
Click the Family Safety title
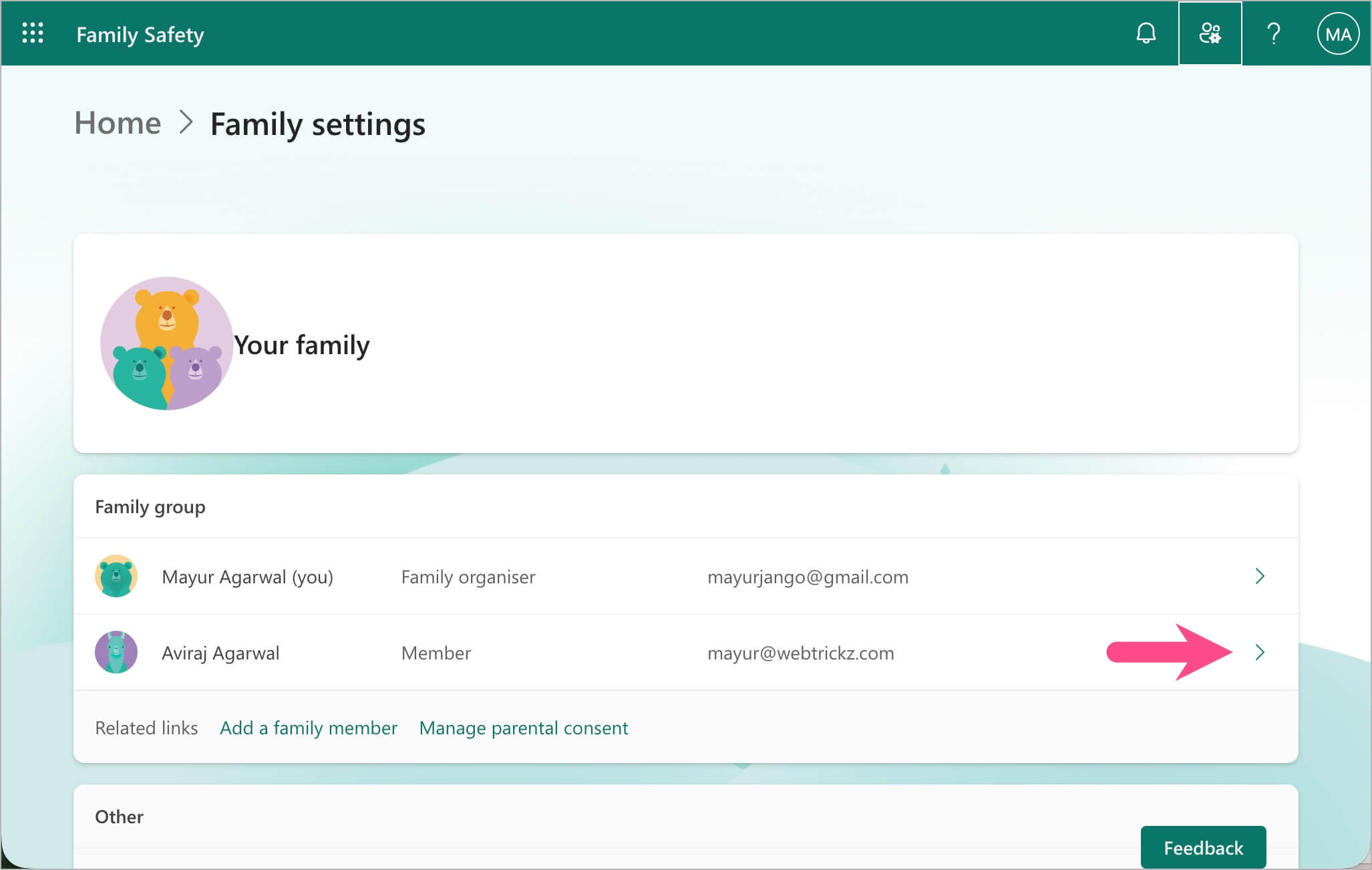[140, 35]
